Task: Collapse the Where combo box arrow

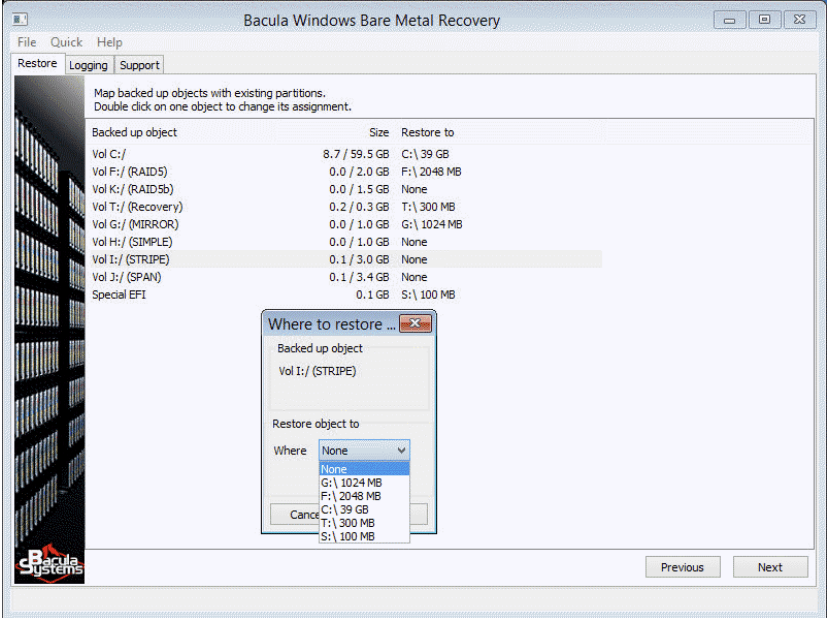Action: click(401, 451)
